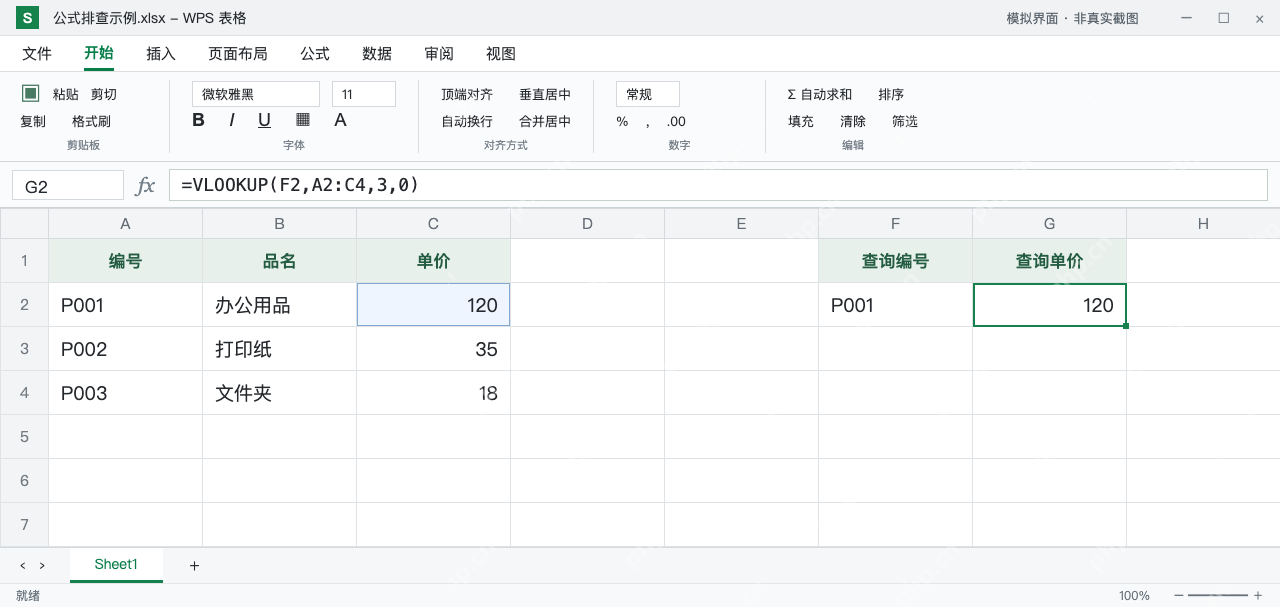Click the 筛选 filter button
The height and width of the screenshot is (608, 1280).
pyautogui.click(x=905, y=121)
